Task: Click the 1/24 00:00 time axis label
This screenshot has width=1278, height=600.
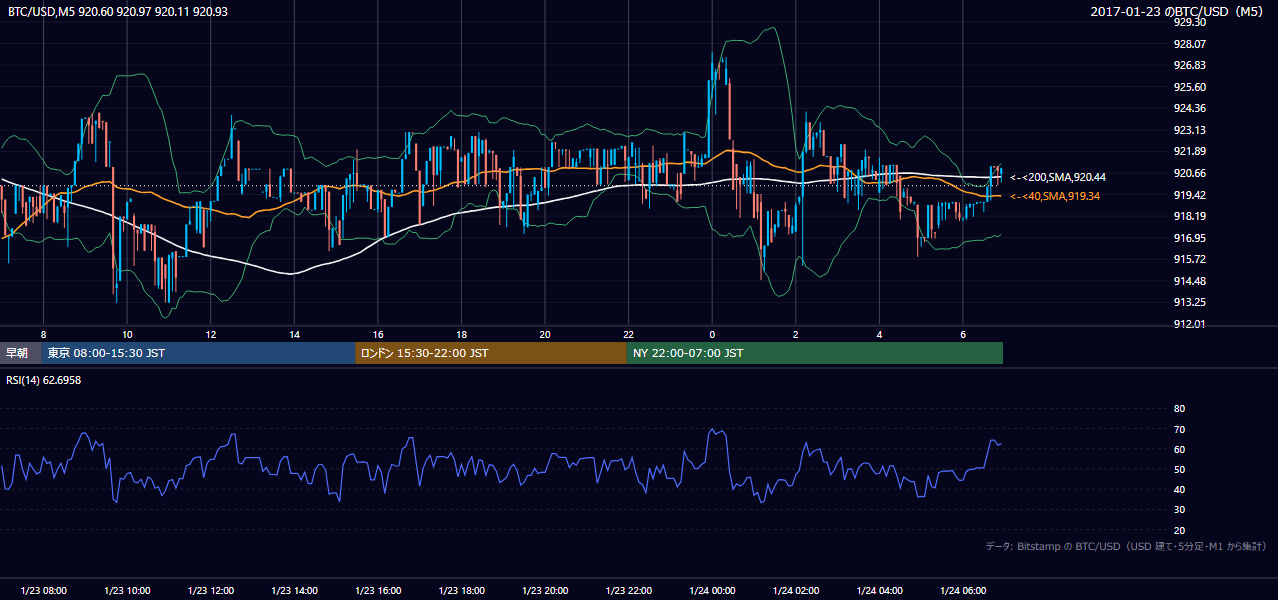Action: coord(712,591)
